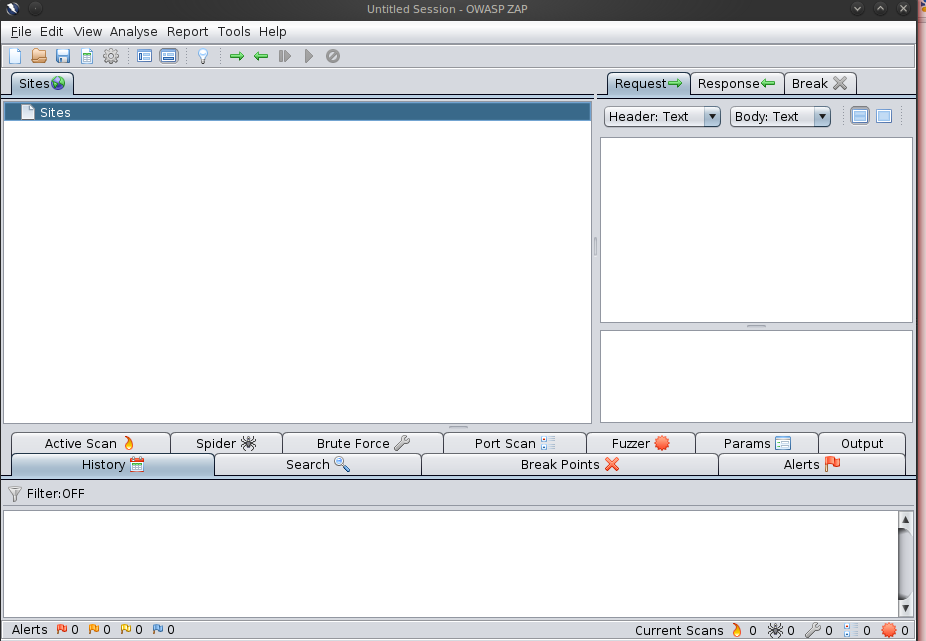Switch to the Break tab

tap(820, 83)
